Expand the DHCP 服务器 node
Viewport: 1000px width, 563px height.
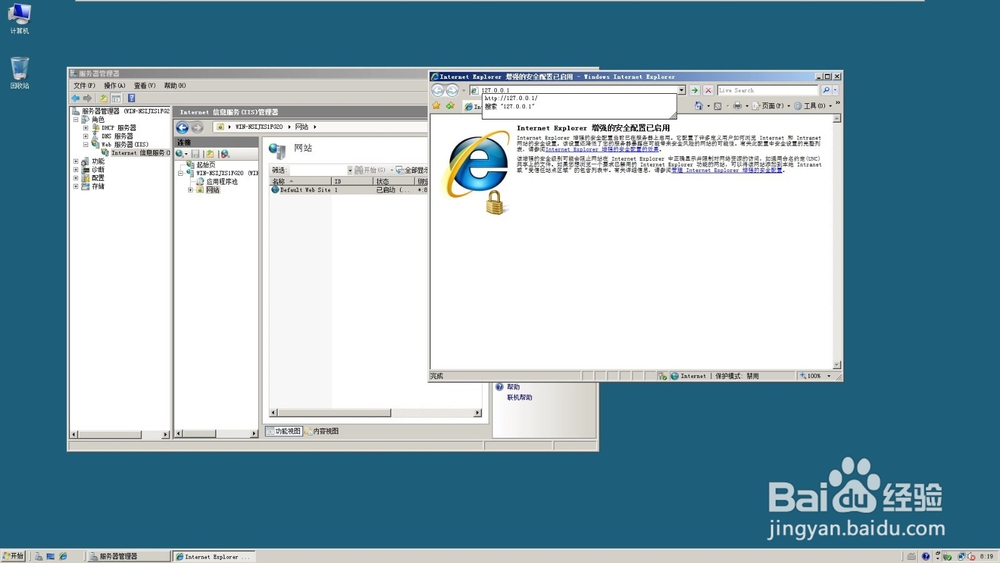[x=85, y=128]
